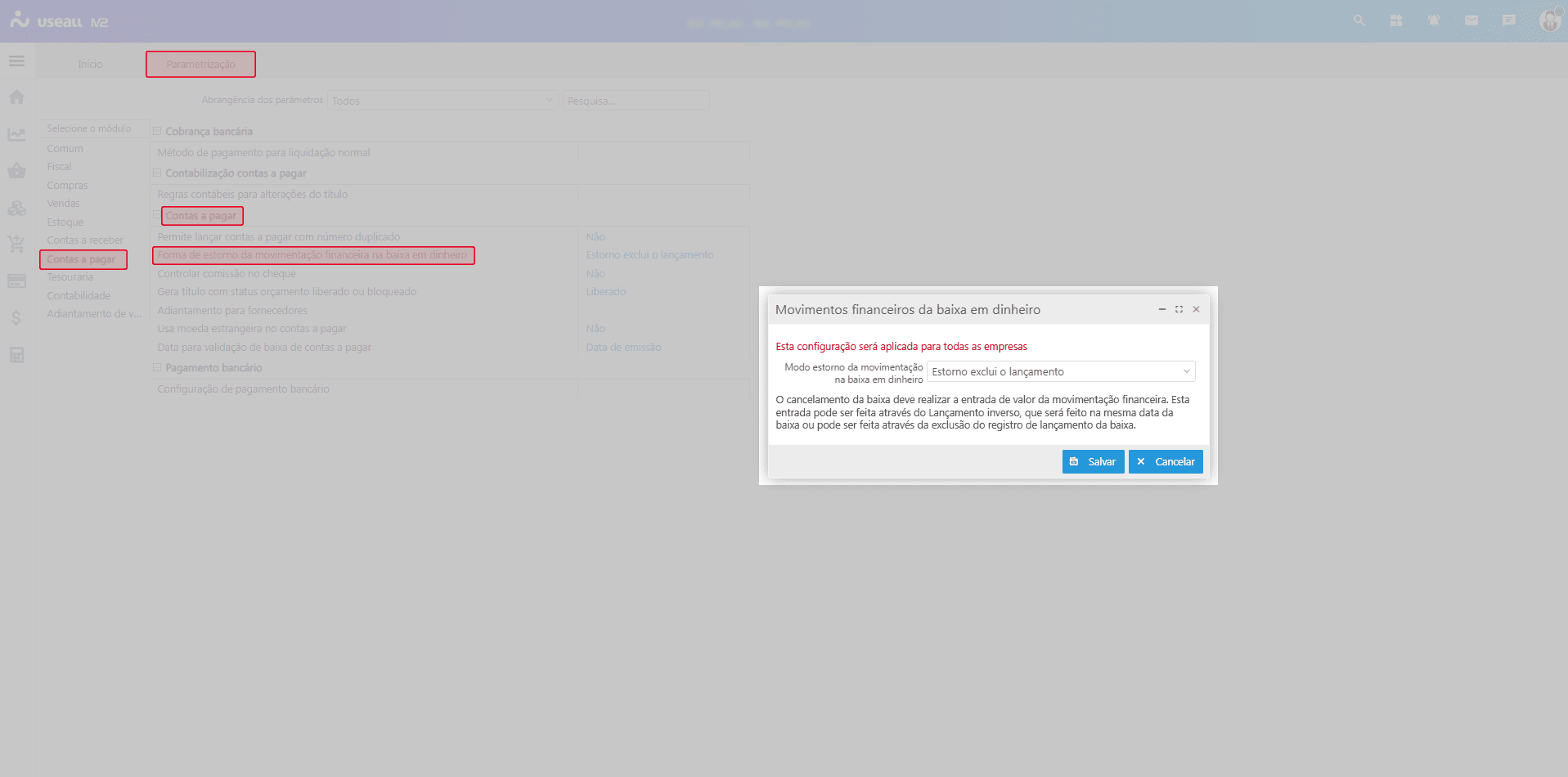Collapse the Pagamento bancário section
This screenshot has width=1568, height=777.
coord(157,368)
